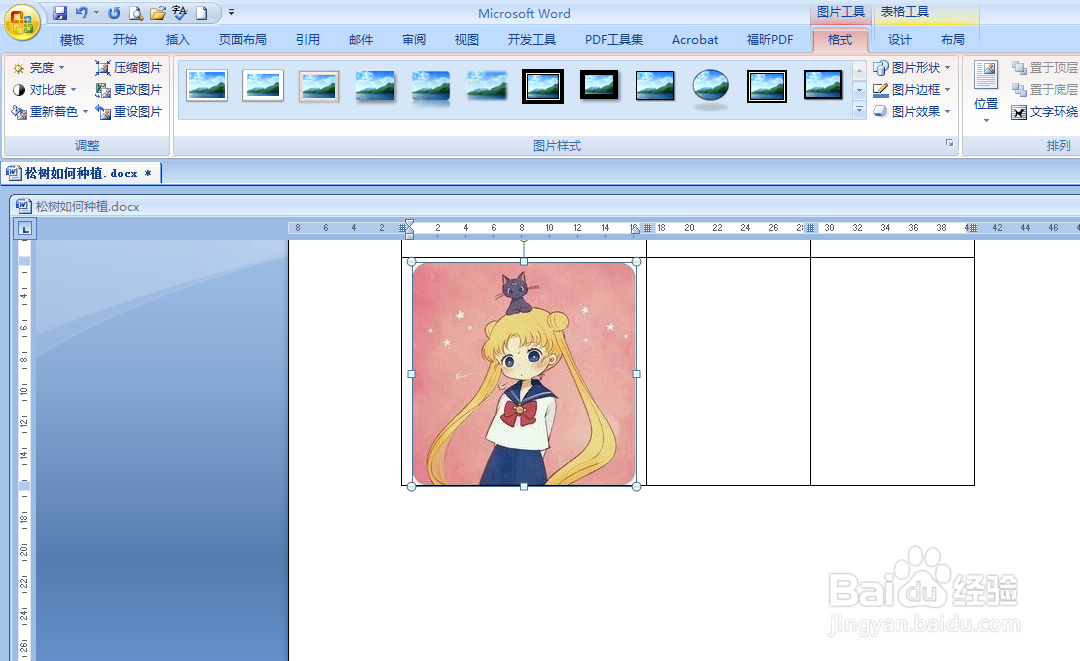
Task: Open 文字环绕 text wrapping options
Action: 1044,112
